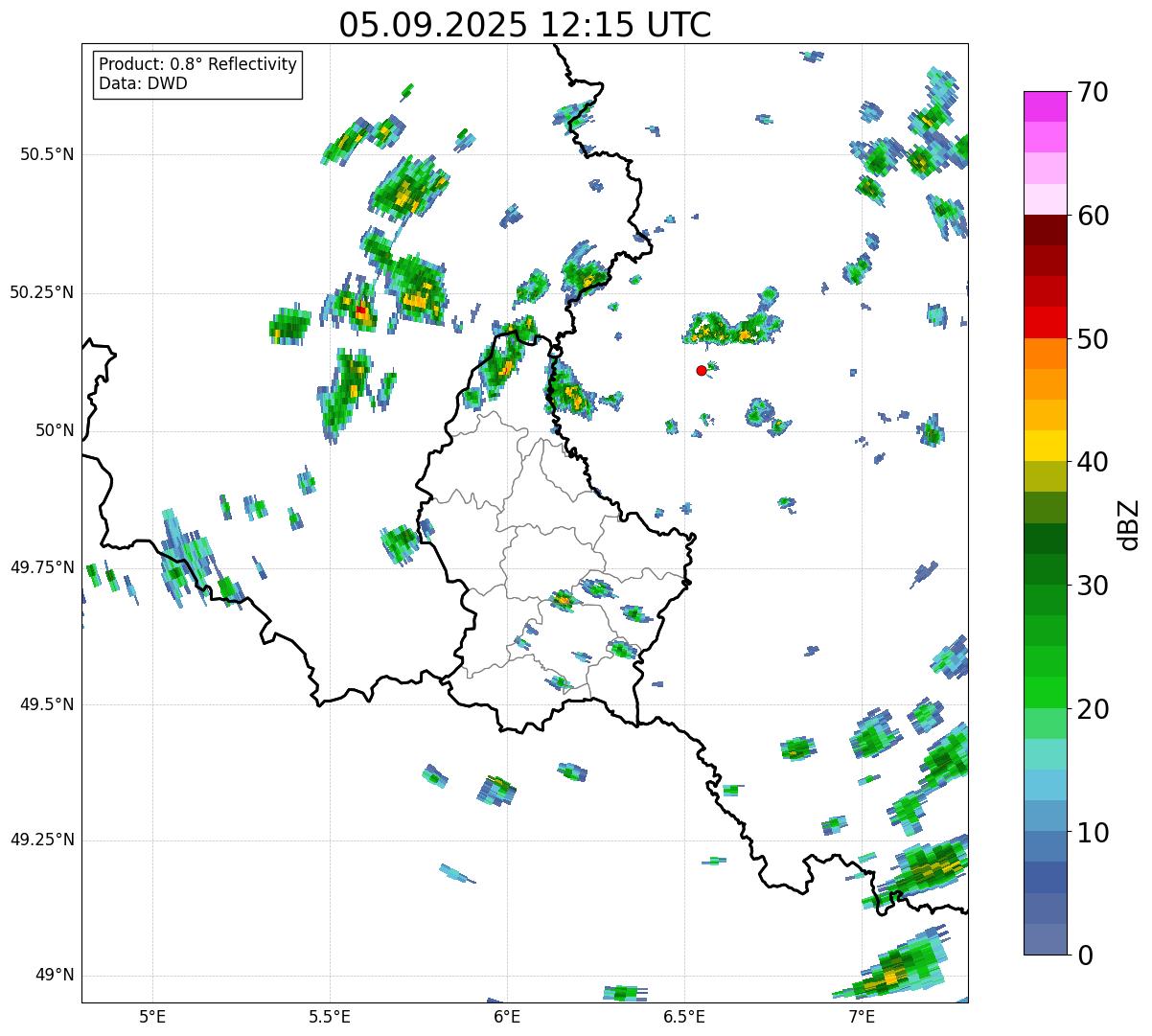Screen dimensions: 1152x1036
Task: Click the title '05.09.2025 12:15 UTC'
Action: (x=525, y=25)
